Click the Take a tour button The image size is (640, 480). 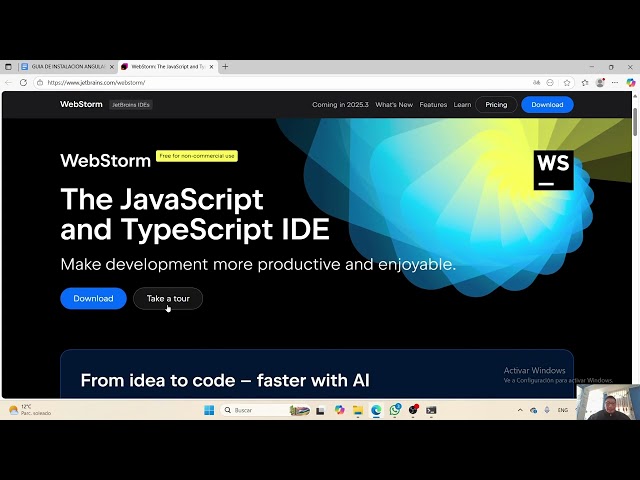(x=168, y=298)
